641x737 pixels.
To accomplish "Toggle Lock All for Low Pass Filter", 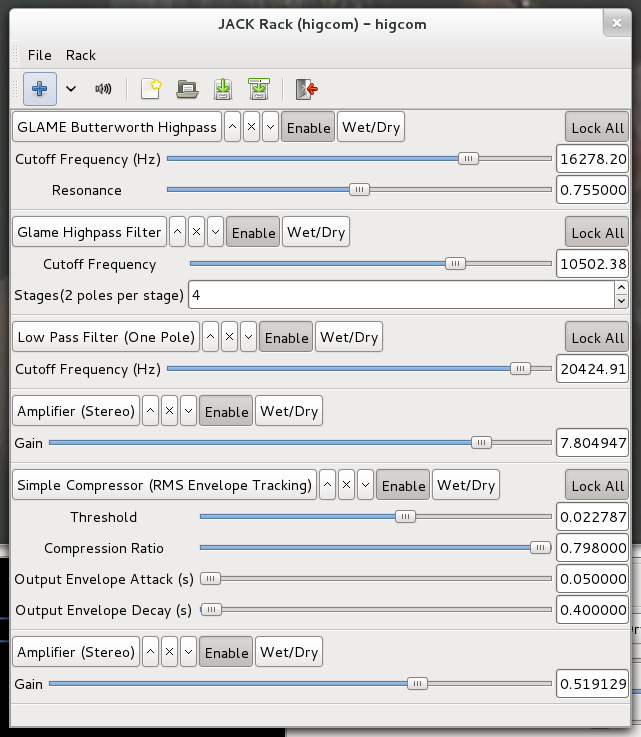I will coord(597,337).
